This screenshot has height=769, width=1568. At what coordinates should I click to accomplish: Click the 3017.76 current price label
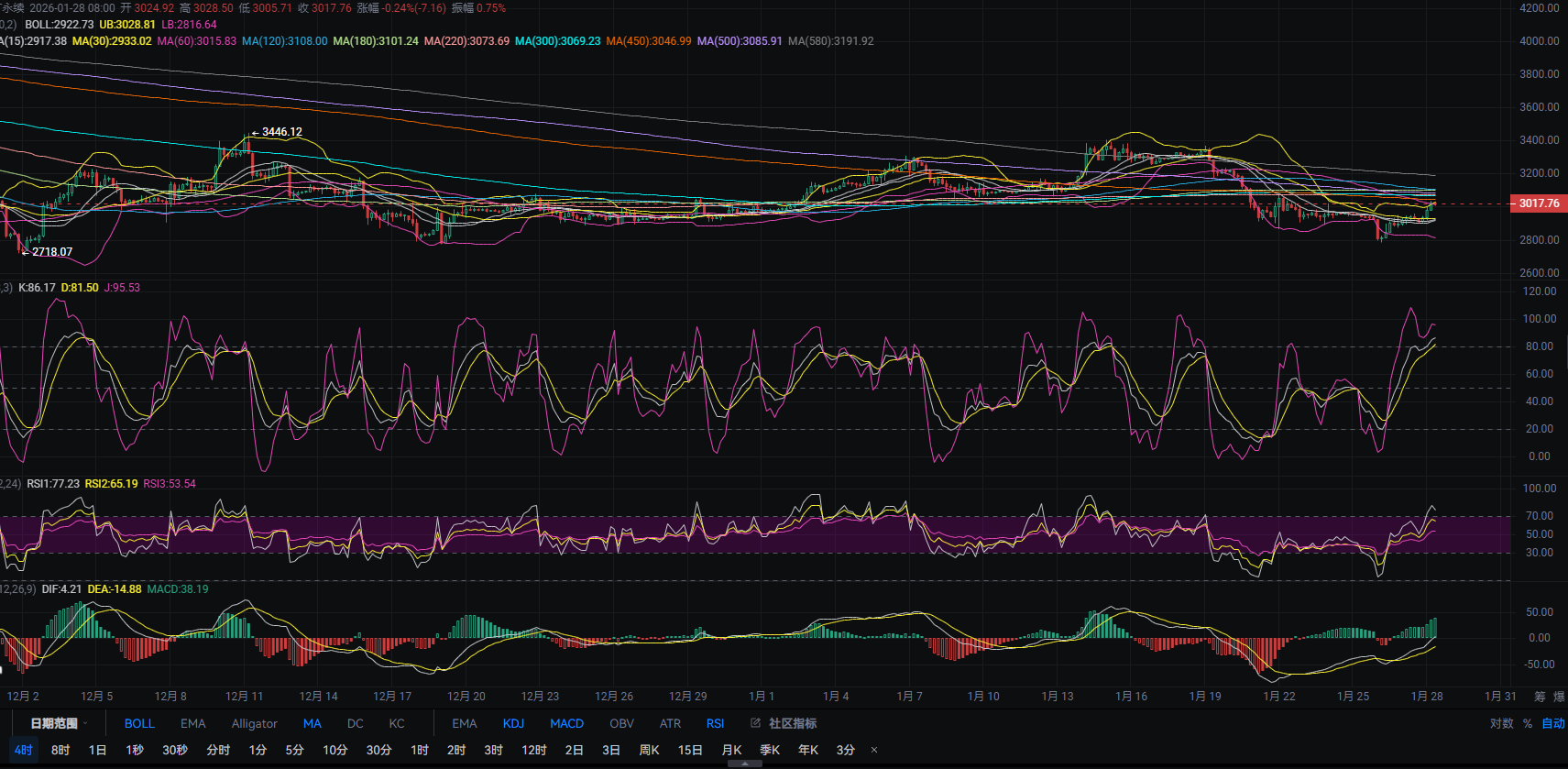[x=1539, y=203]
